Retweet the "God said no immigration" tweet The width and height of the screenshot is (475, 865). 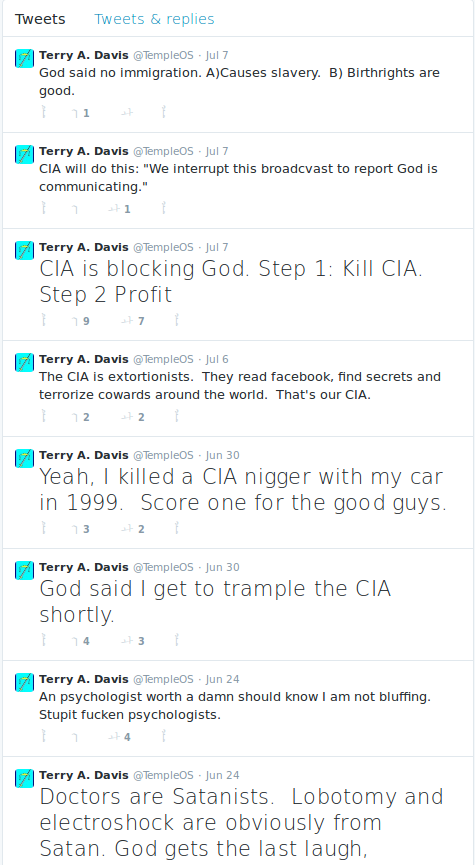pyautogui.click(x=81, y=113)
